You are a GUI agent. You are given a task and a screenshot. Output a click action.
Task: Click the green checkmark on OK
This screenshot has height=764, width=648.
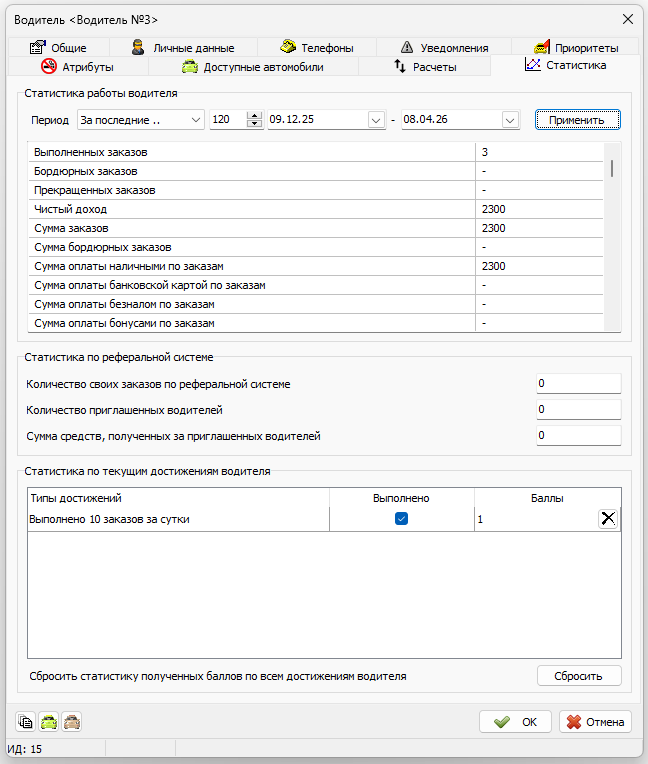coord(502,722)
